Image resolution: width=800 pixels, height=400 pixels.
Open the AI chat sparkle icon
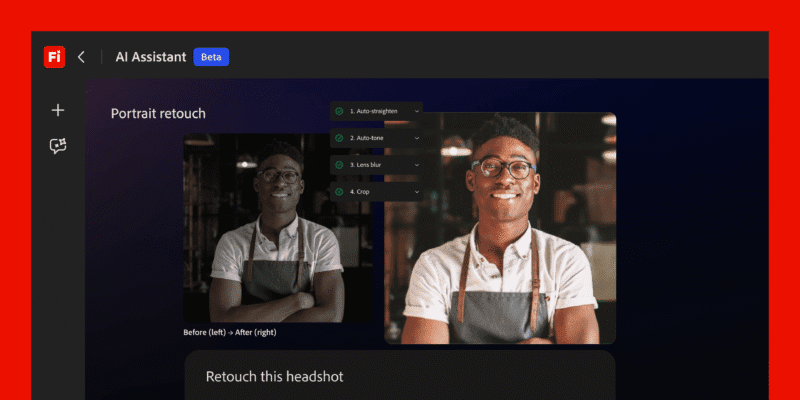[58, 146]
